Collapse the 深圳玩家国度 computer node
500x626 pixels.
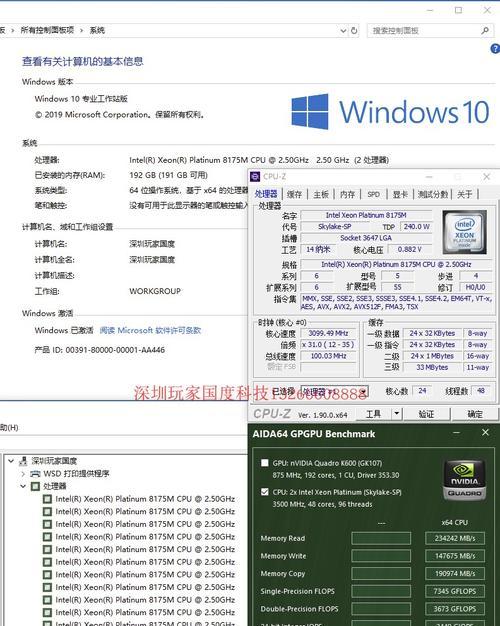point(11,461)
